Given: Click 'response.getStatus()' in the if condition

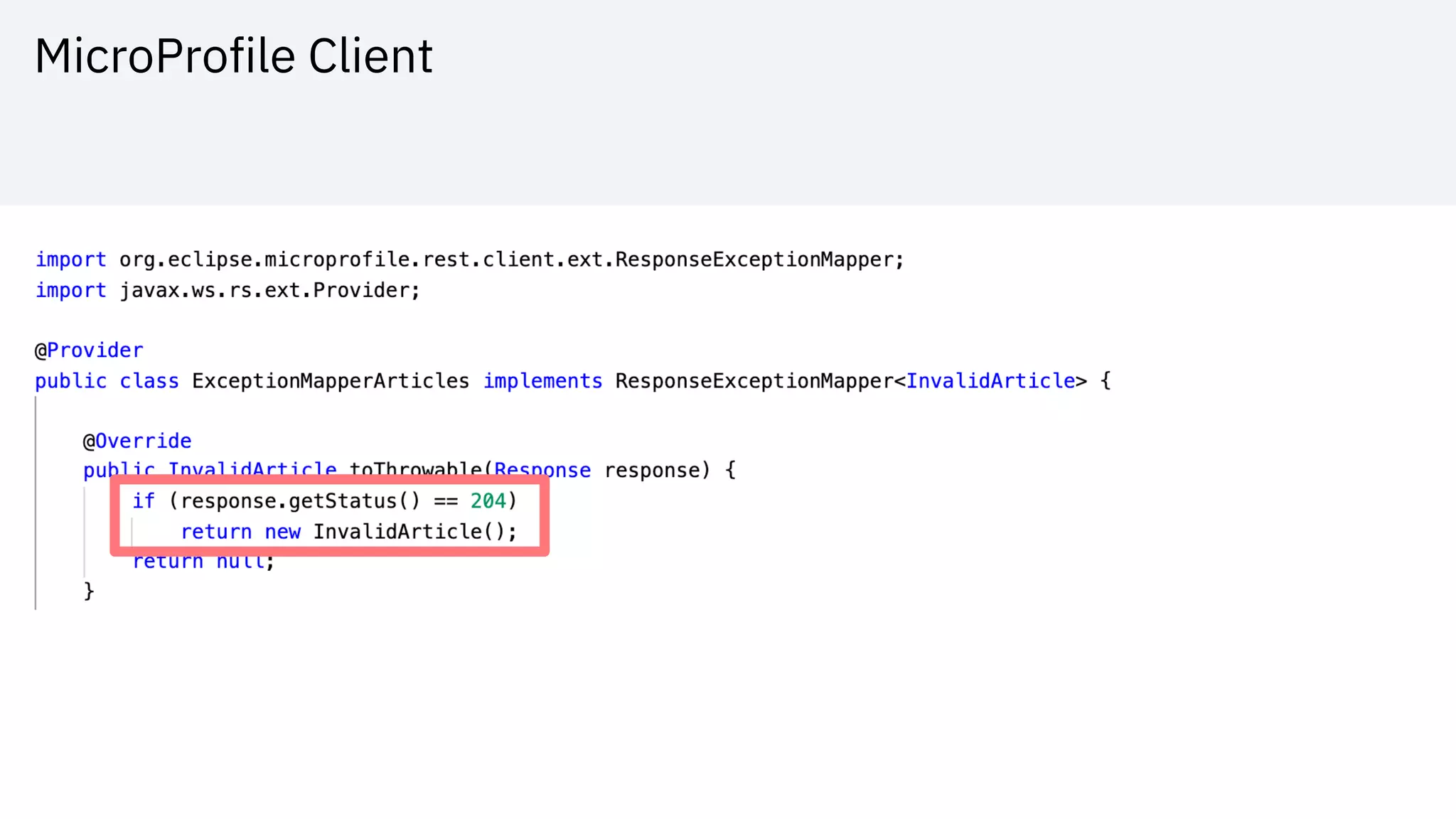Looking at the screenshot, I should (x=300, y=501).
